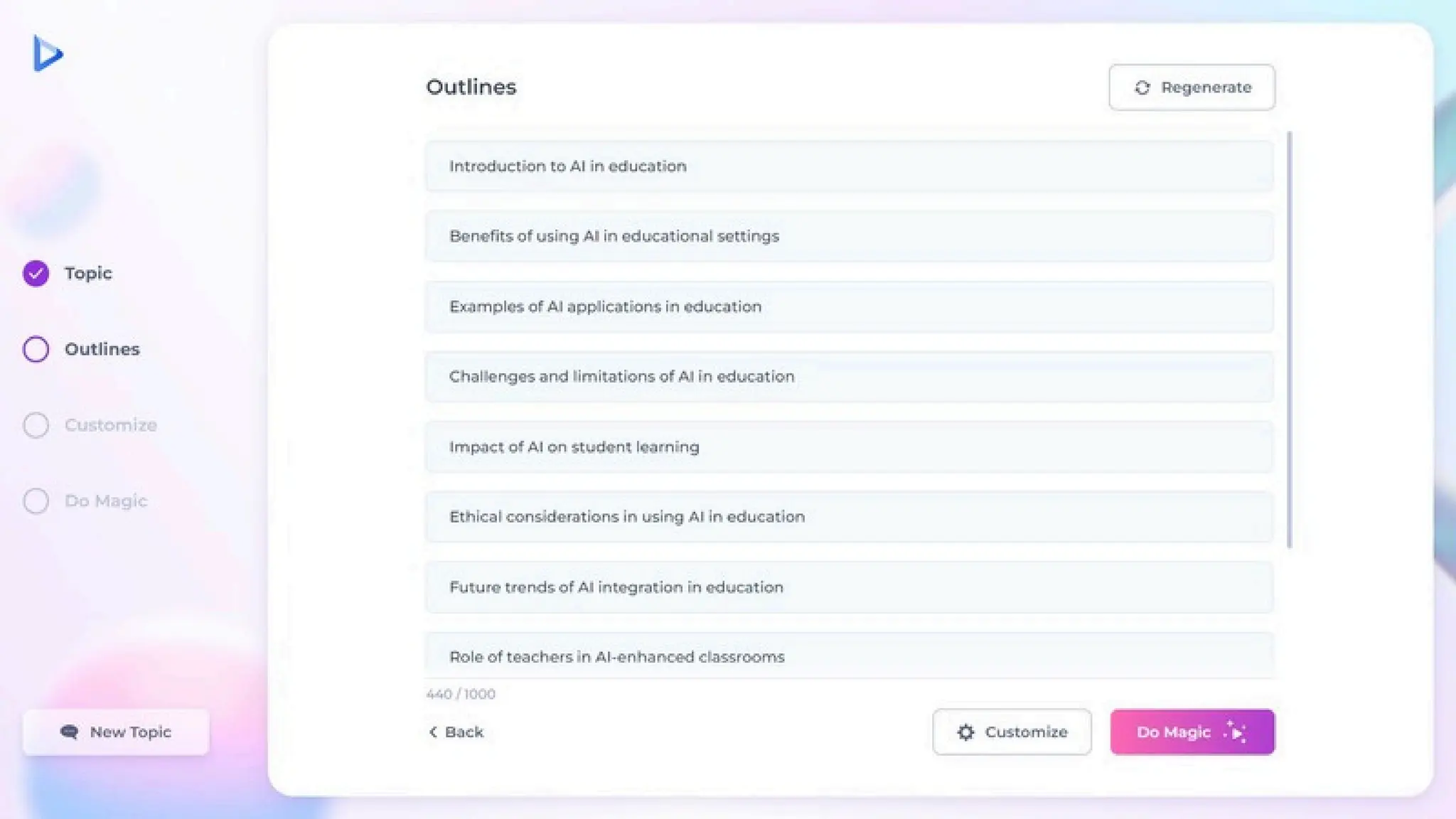Select the Outlines step circle
Viewport: 1456px width, 819px height.
tap(36, 349)
